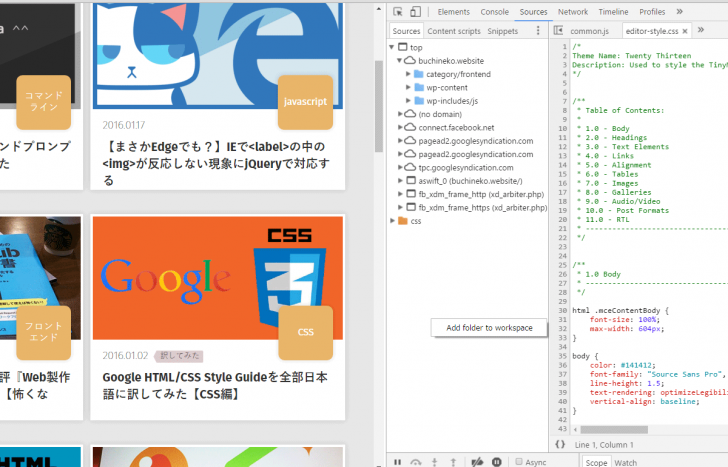Toggle pause on exceptions icon
The height and width of the screenshot is (467, 728).
497,462
